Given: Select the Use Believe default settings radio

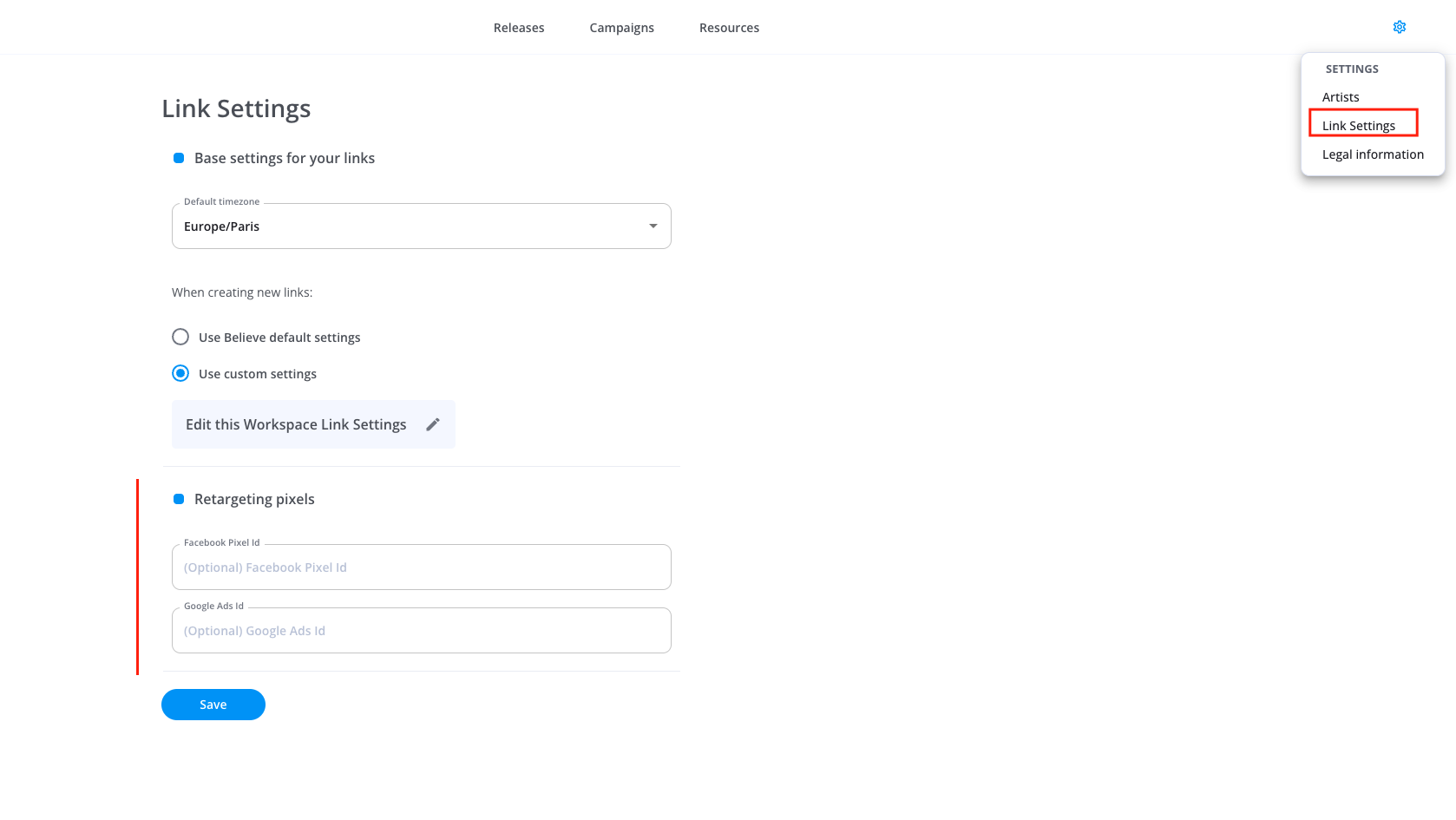Looking at the screenshot, I should tap(180, 337).
